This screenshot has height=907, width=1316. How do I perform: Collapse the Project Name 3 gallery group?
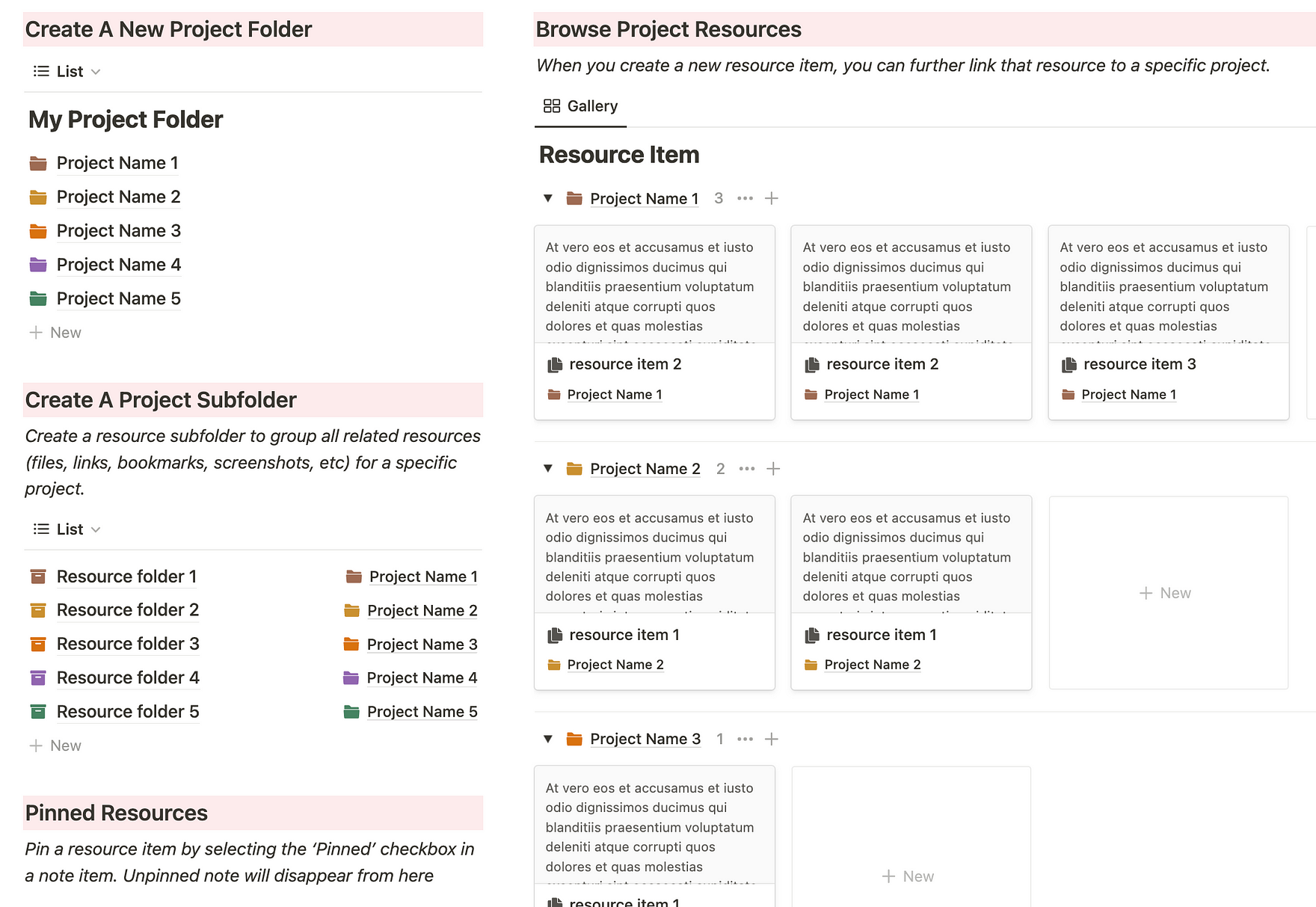548,740
